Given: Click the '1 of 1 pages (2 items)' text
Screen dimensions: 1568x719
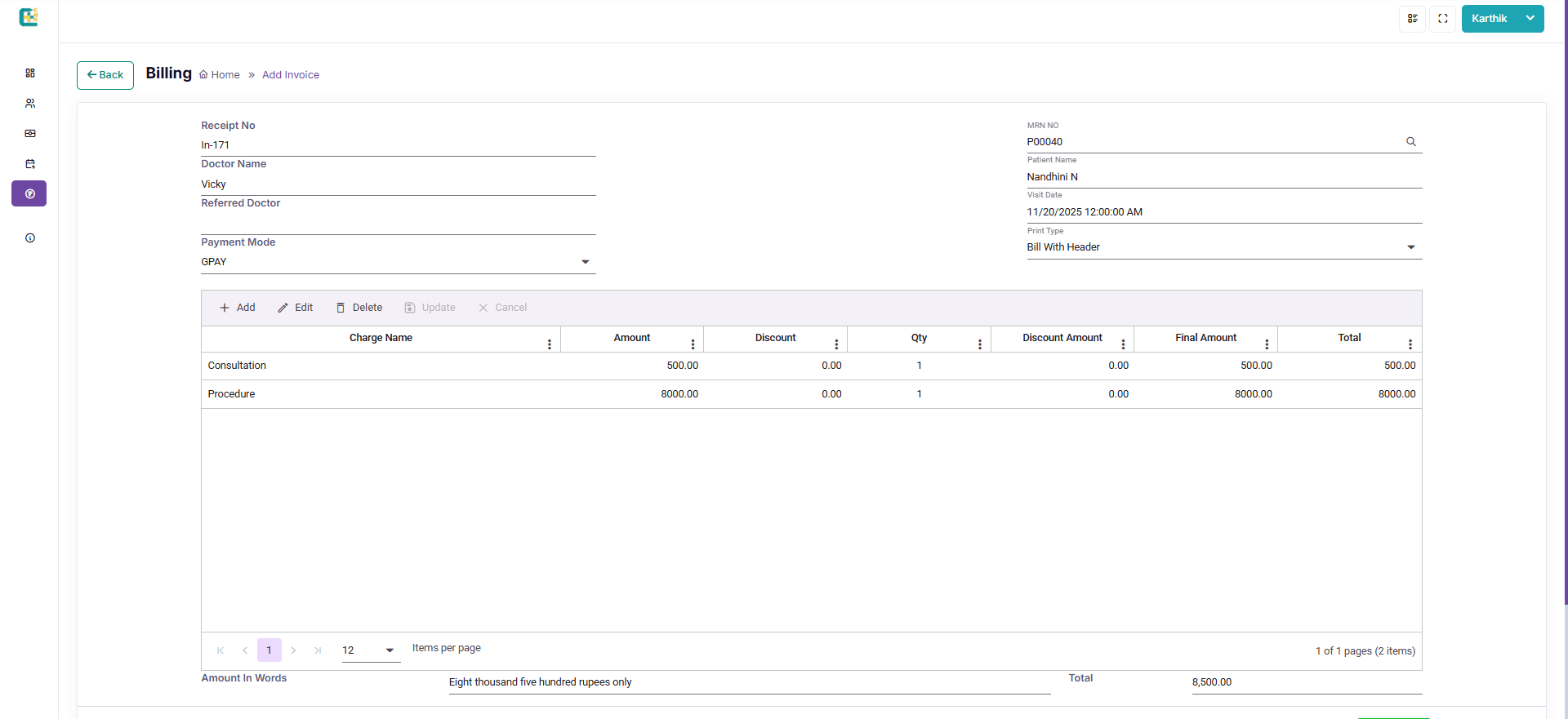Looking at the screenshot, I should click(1365, 651).
